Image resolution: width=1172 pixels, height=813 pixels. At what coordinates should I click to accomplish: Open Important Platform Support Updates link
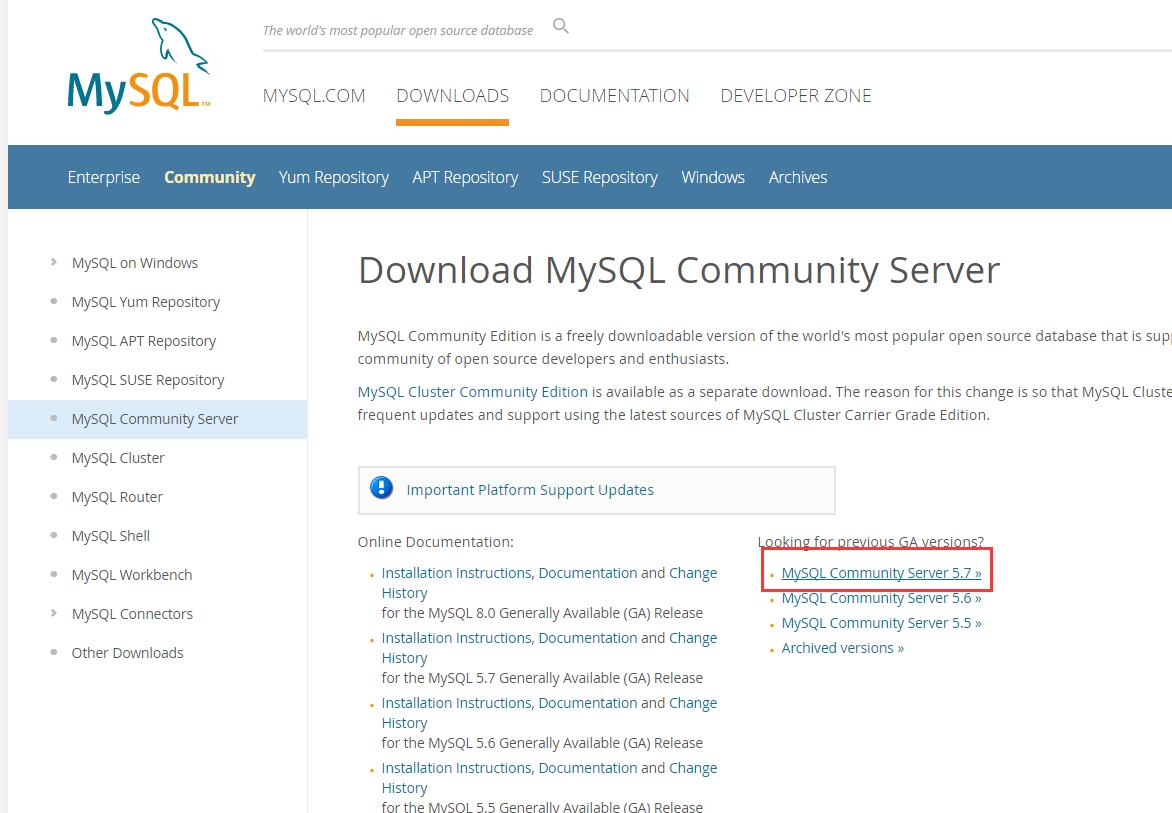pos(530,489)
